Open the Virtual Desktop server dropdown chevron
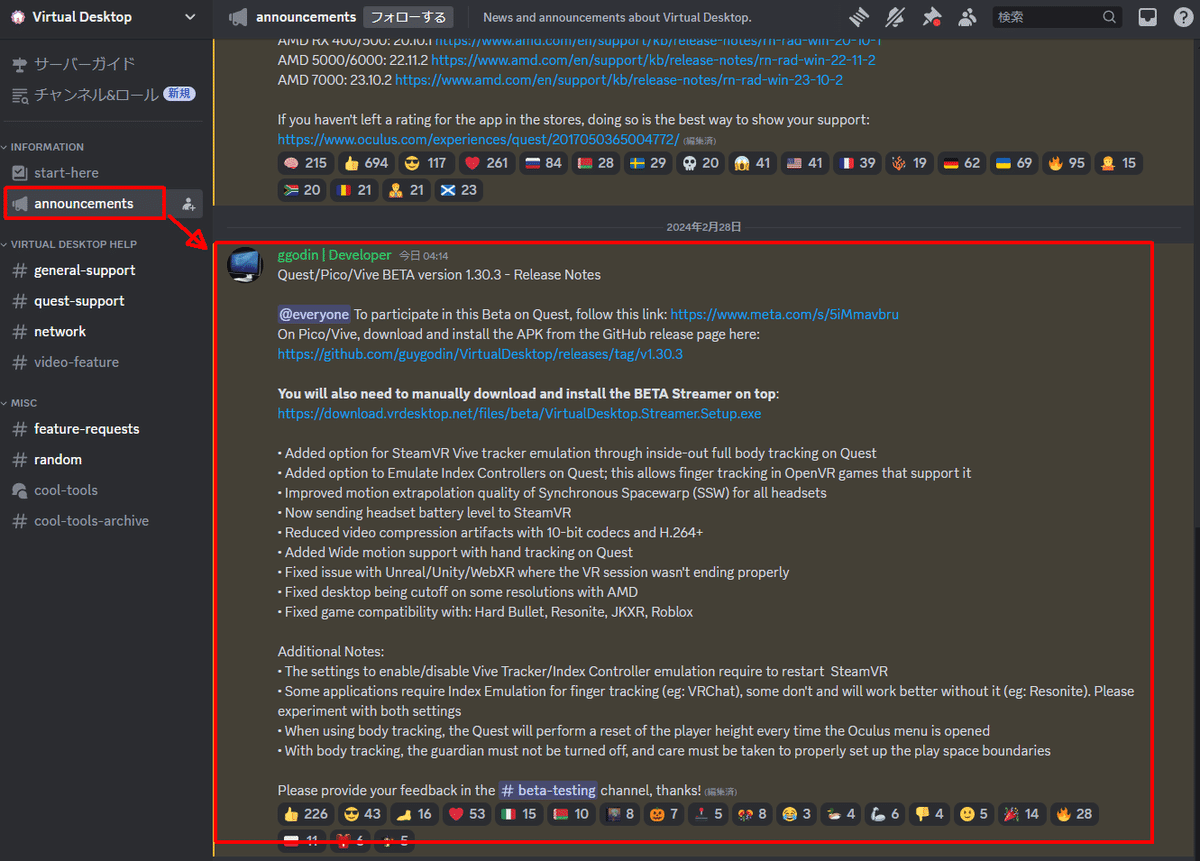 pyautogui.click(x=190, y=17)
